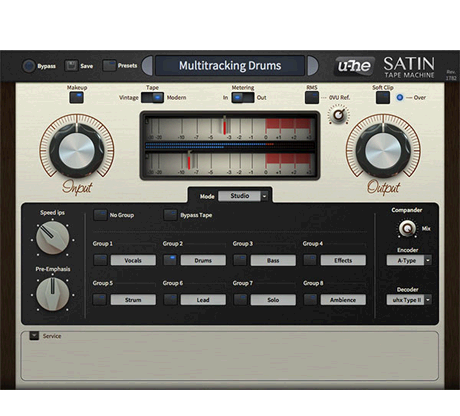460x416 pixels.
Task: Click the Compander section label
Action: 407,210
